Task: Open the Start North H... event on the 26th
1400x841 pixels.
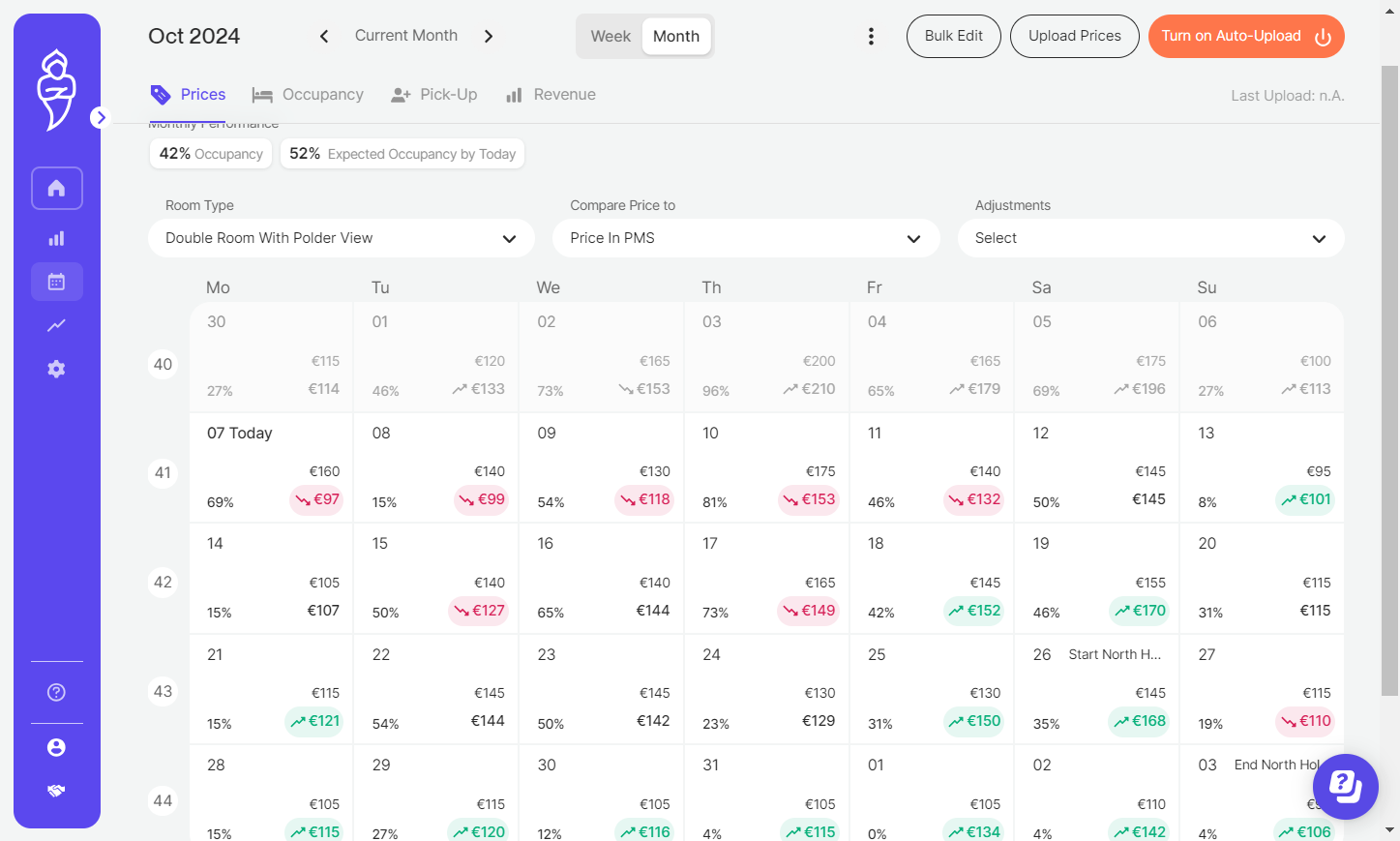Action: (x=1115, y=655)
